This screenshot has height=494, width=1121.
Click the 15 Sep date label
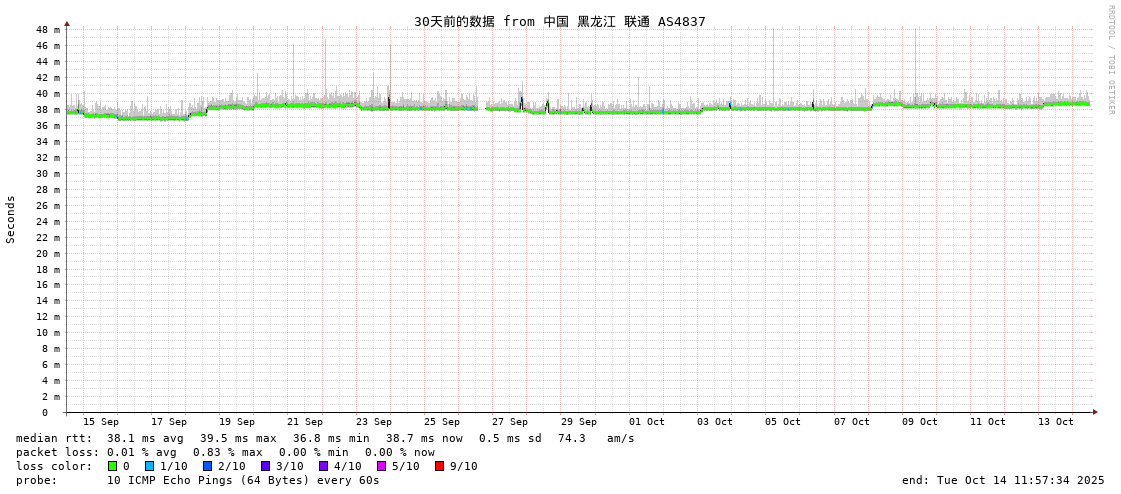(x=100, y=422)
